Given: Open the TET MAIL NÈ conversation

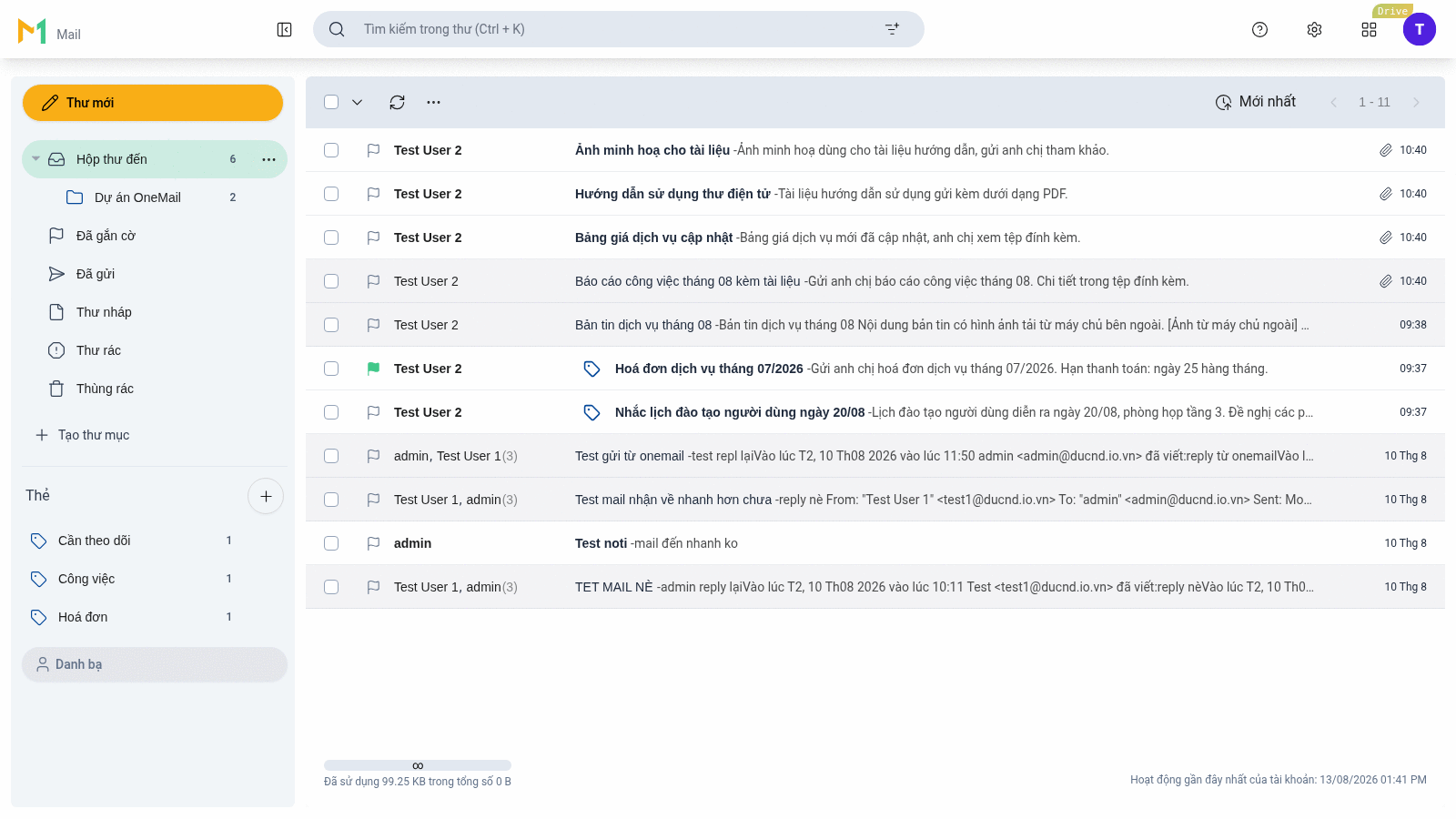Looking at the screenshot, I should [x=875, y=587].
